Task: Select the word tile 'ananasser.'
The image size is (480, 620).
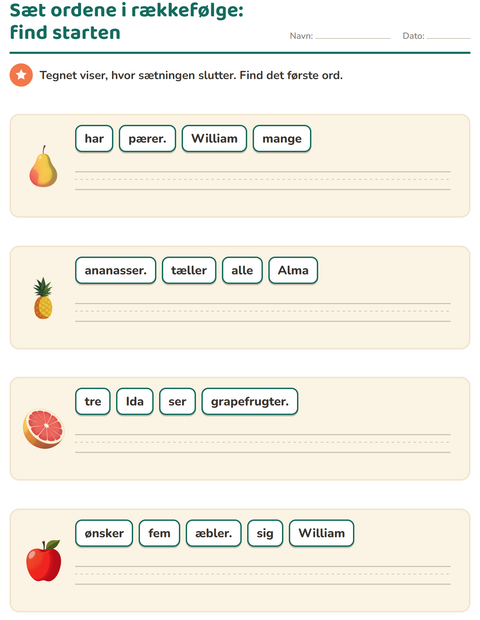Action: (x=115, y=270)
